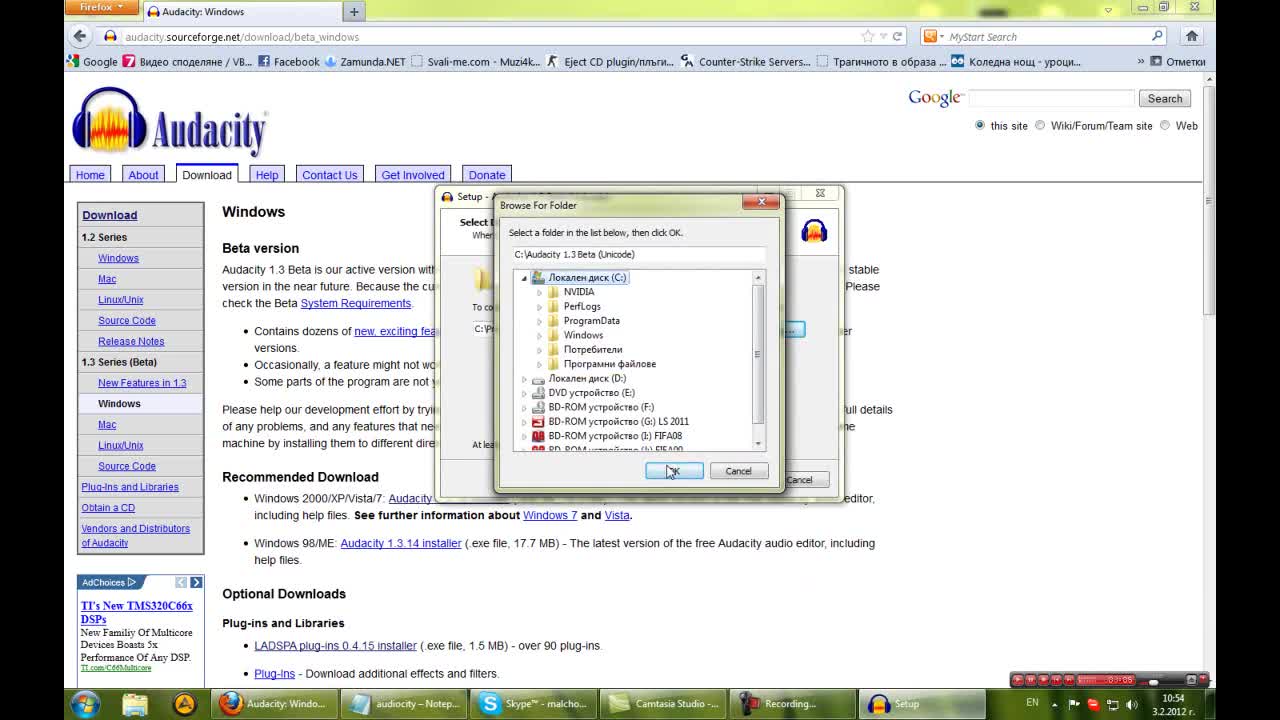
Task: Open the Contact Us tab
Action: tap(330, 174)
